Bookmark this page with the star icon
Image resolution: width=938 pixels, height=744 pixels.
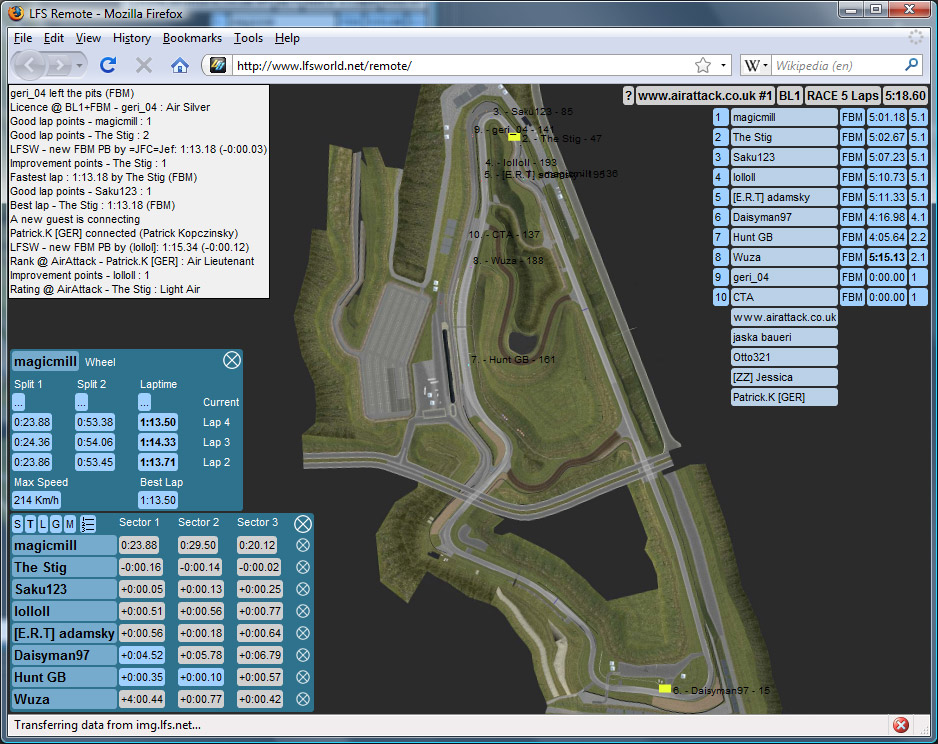[703, 65]
